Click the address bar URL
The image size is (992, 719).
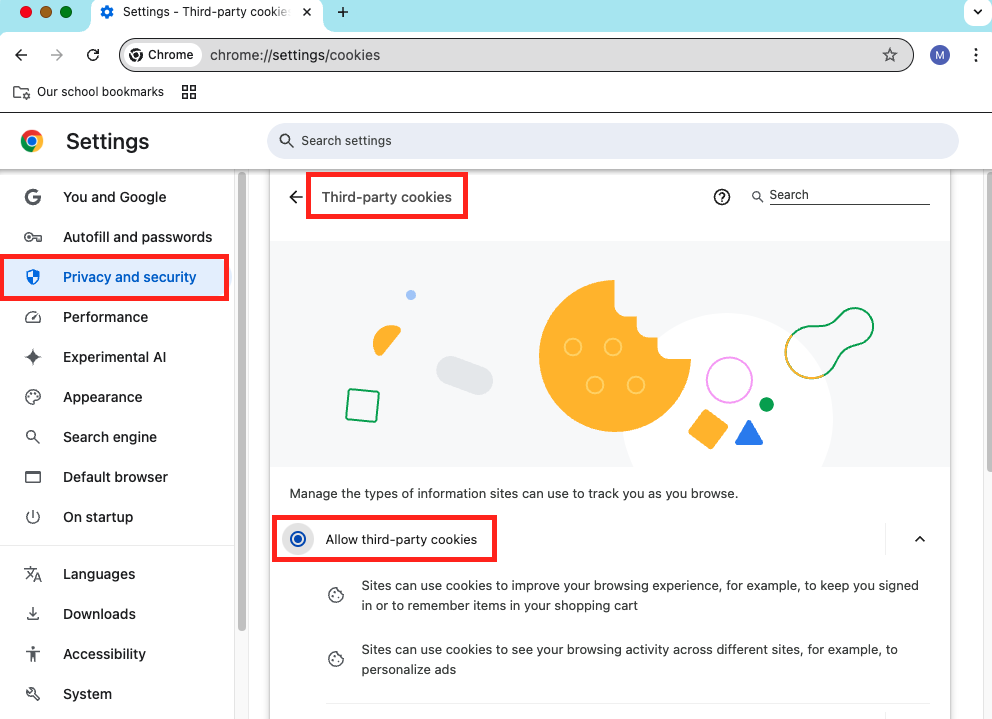295,55
